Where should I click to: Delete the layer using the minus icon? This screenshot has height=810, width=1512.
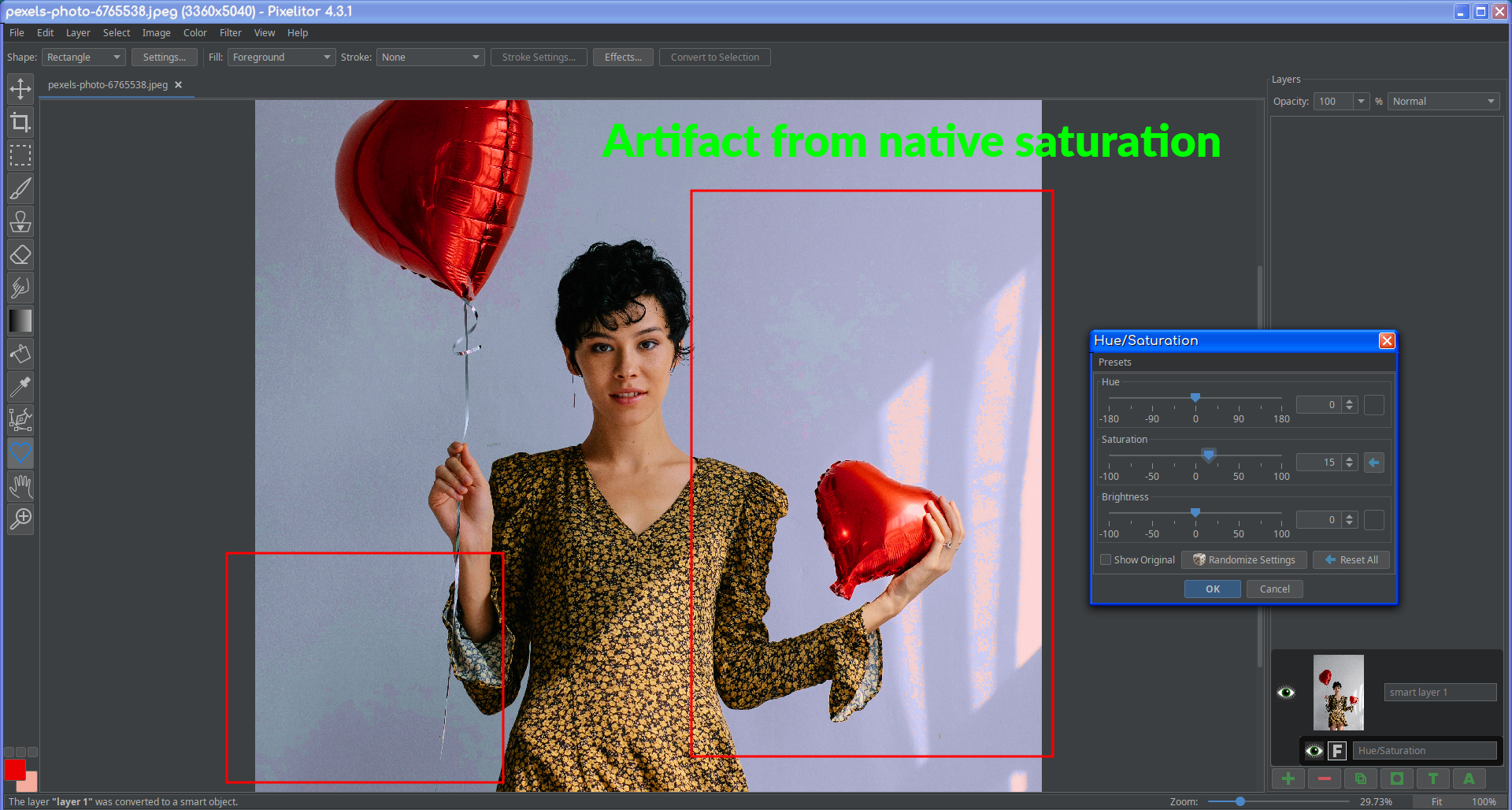pos(1325,778)
